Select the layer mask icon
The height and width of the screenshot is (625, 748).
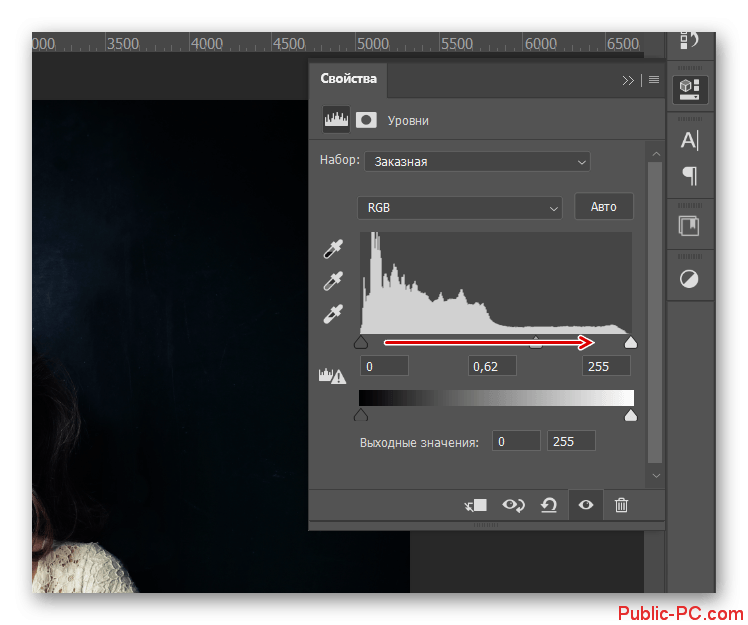[x=366, y=120]
